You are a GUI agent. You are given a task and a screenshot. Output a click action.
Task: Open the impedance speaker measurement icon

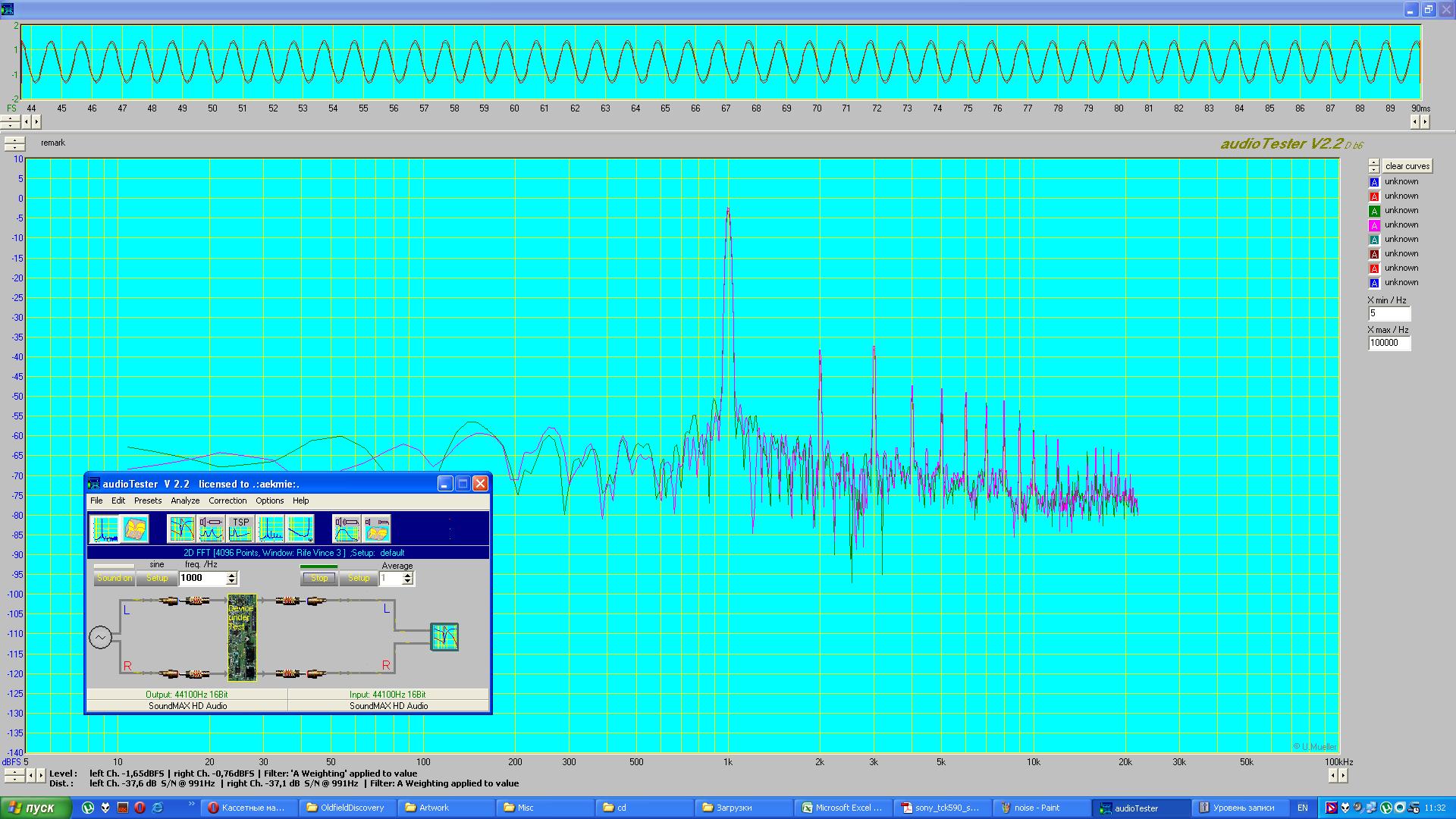pos(211,529)
